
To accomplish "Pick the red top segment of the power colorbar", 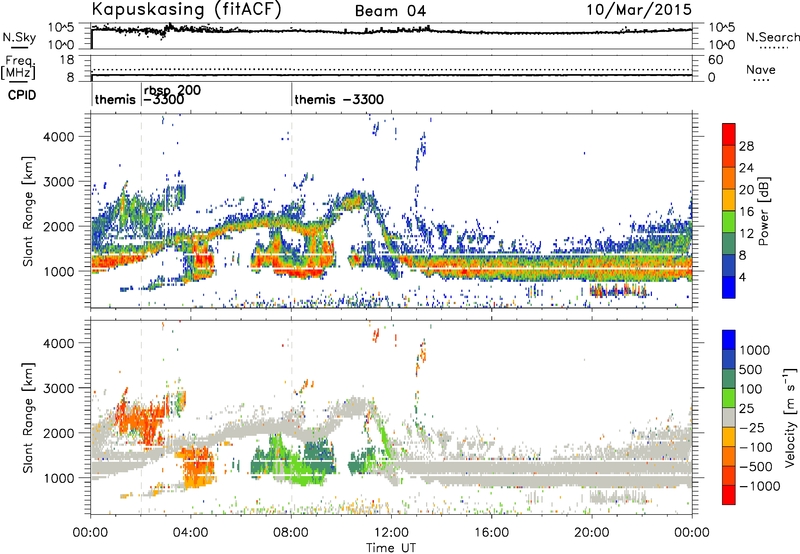I will (x=729, y=134).
